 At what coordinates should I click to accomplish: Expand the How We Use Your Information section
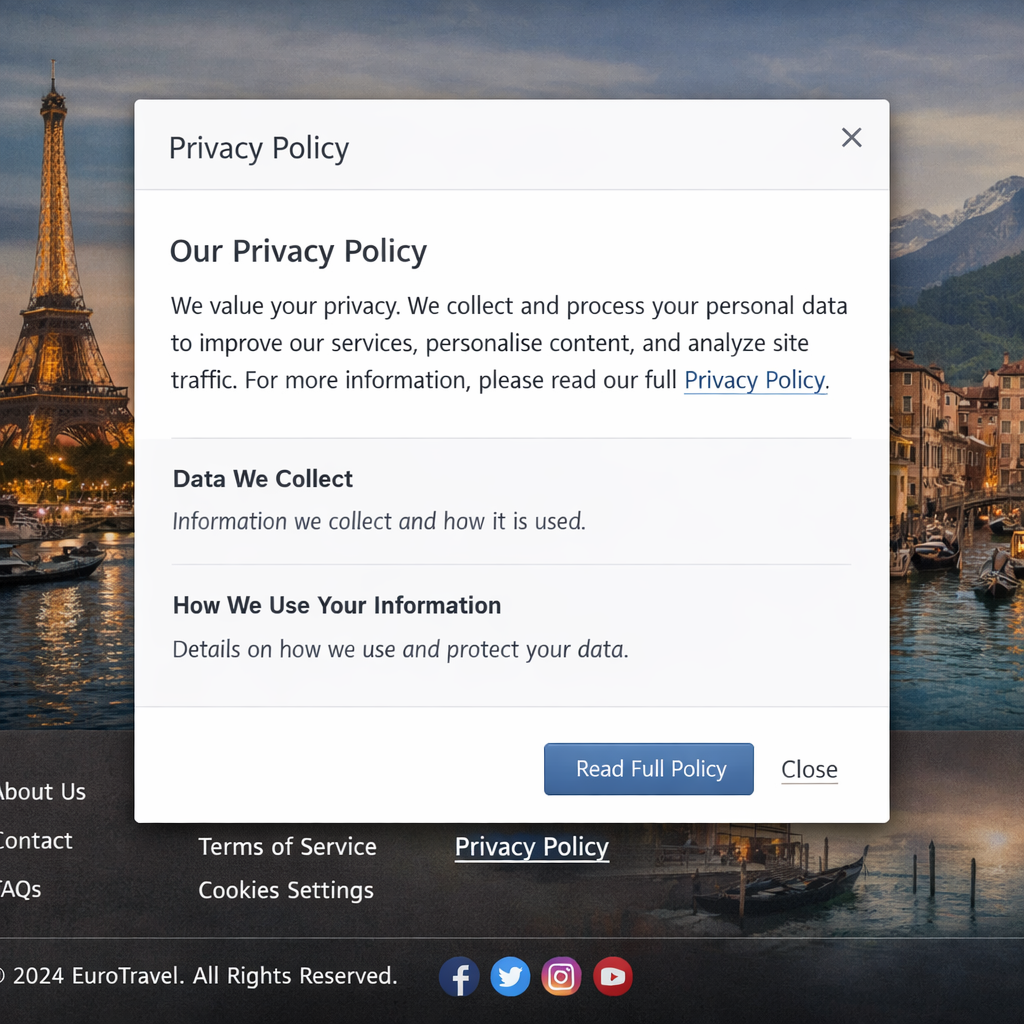coord(337,605)
